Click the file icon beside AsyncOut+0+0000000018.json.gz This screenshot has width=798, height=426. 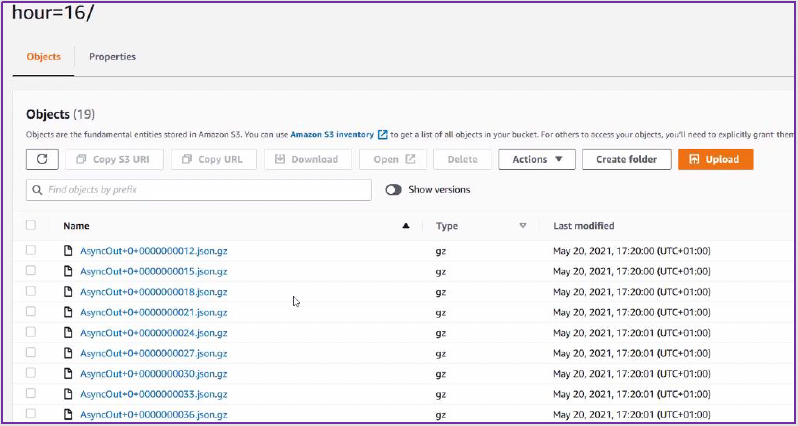(68, 291)
